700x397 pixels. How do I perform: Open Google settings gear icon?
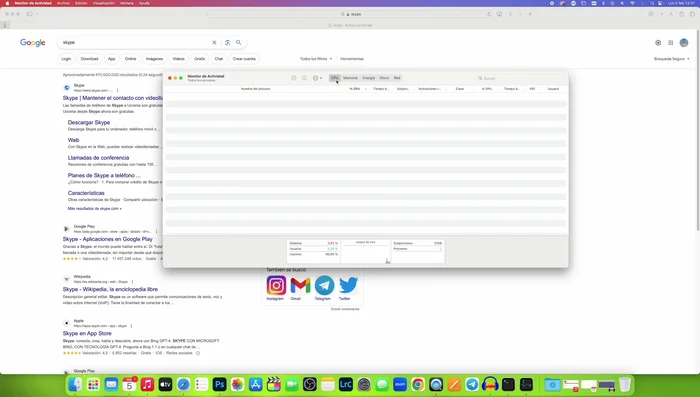(658, 43)
